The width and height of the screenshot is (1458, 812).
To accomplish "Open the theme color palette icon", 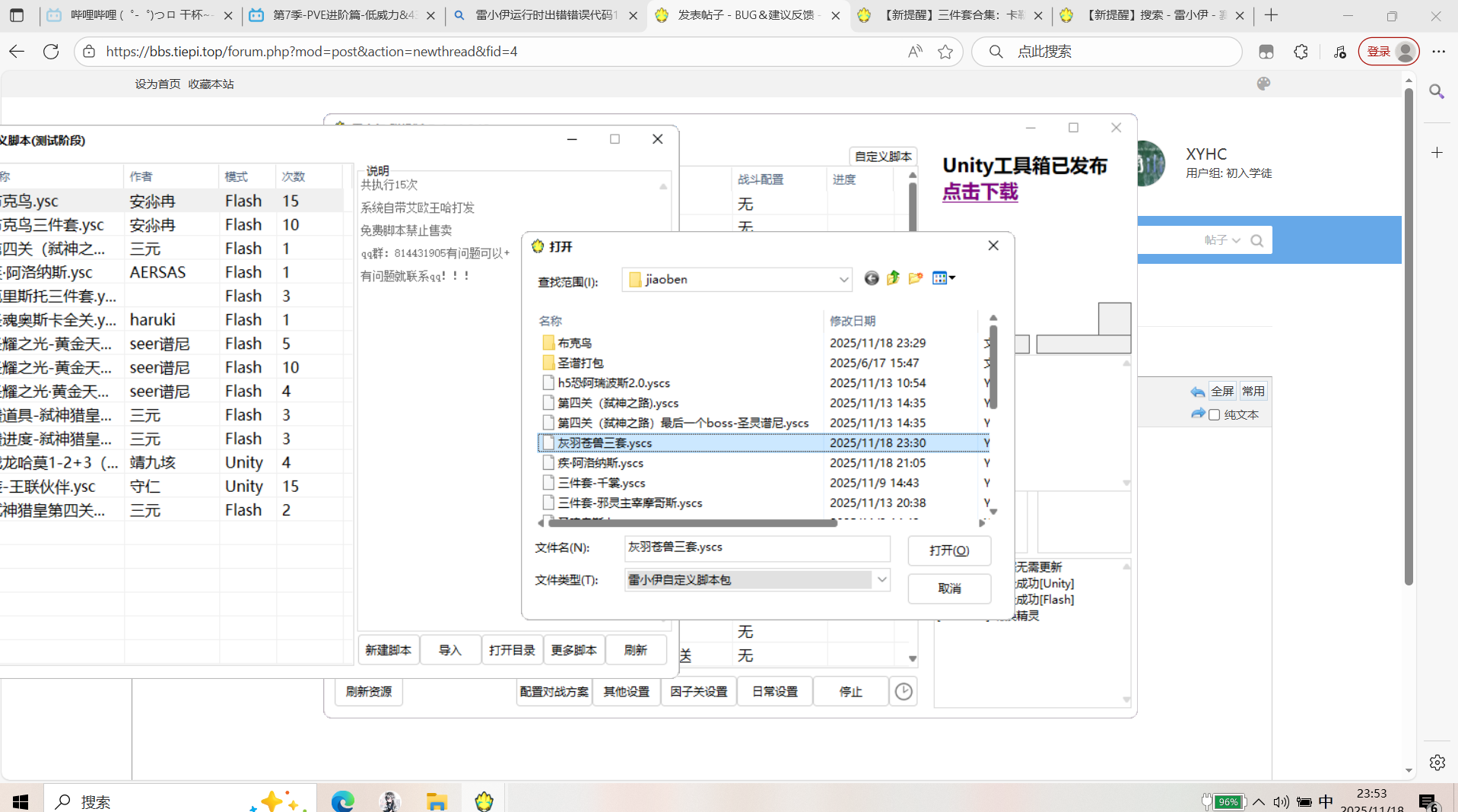I will (x=1263, y=84).
